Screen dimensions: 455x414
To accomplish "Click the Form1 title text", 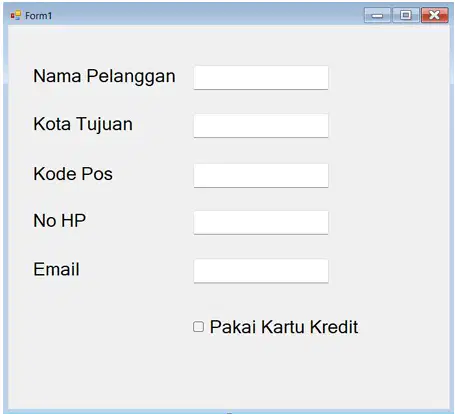I will coord(39,16).
